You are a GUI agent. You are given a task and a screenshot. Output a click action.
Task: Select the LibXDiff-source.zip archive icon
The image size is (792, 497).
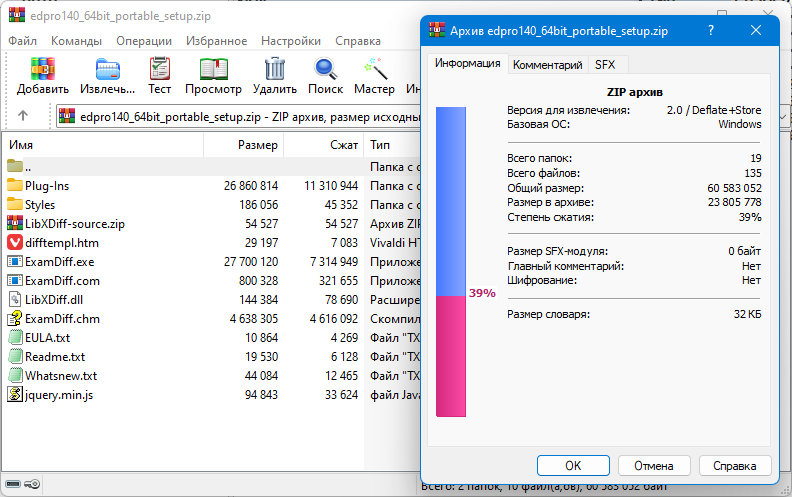(x=15, y=223)
